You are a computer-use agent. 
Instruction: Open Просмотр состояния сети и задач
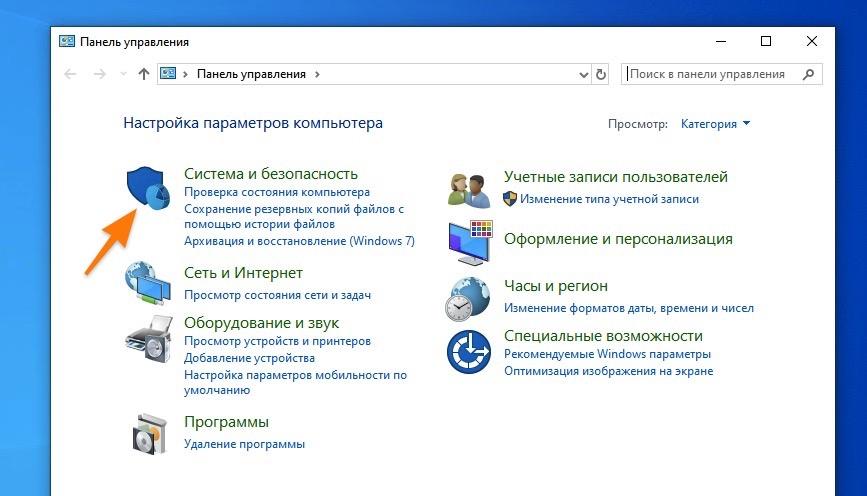[278, 295]
